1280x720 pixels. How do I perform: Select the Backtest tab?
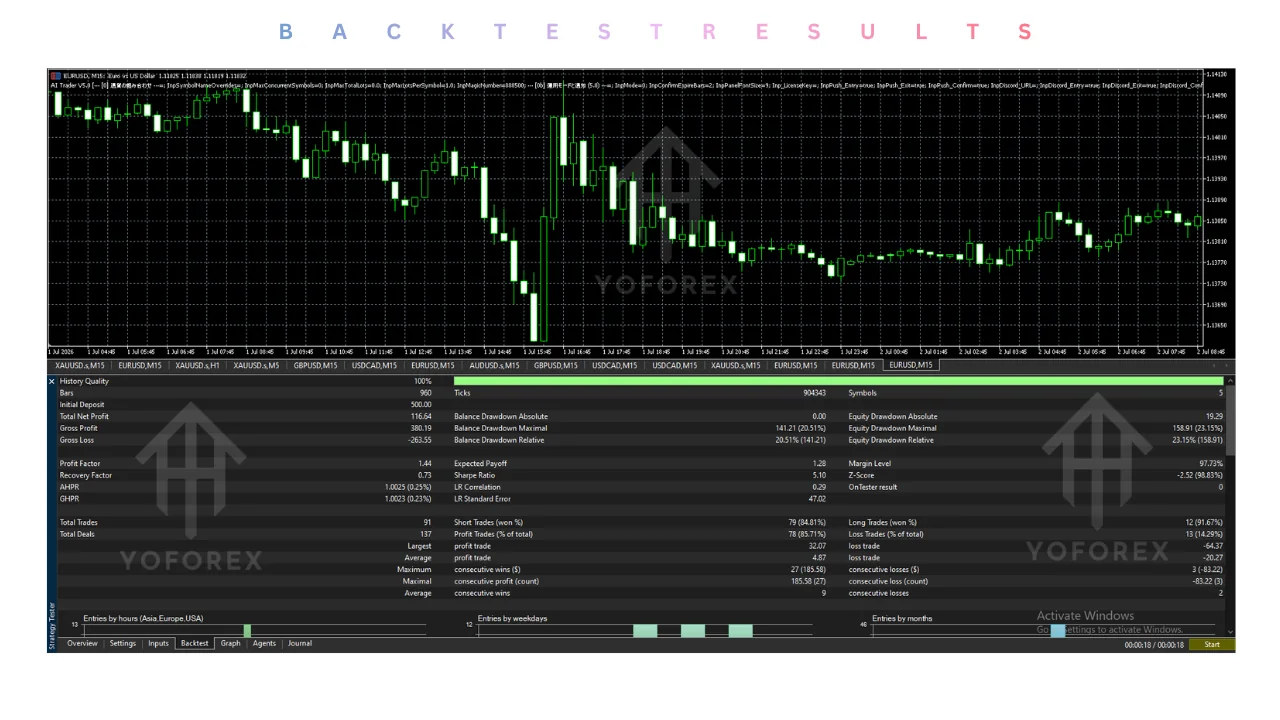tap(194, 643)
